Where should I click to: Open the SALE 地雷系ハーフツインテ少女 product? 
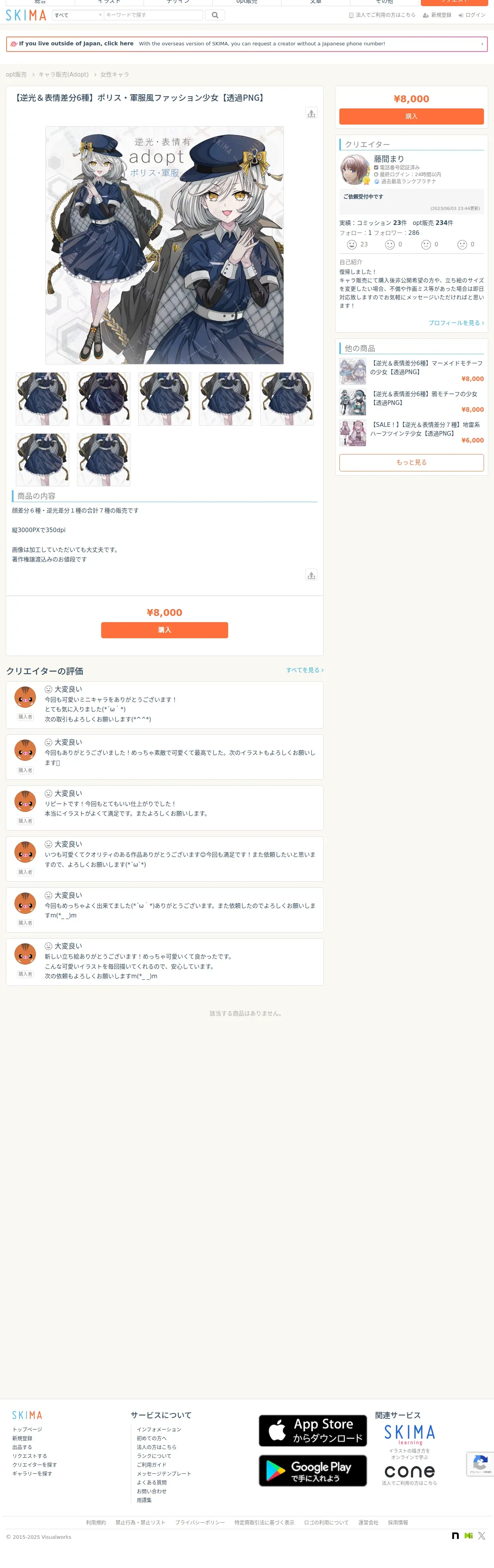coord(425,429)
